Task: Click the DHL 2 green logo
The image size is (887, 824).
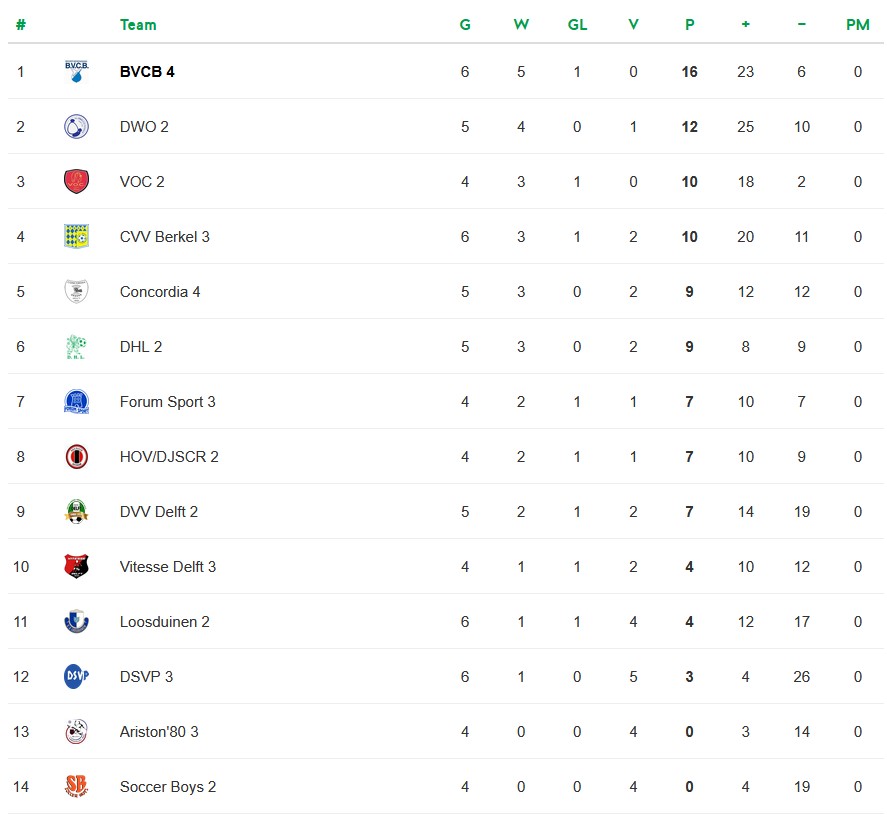Action: (x=76, y=347)
